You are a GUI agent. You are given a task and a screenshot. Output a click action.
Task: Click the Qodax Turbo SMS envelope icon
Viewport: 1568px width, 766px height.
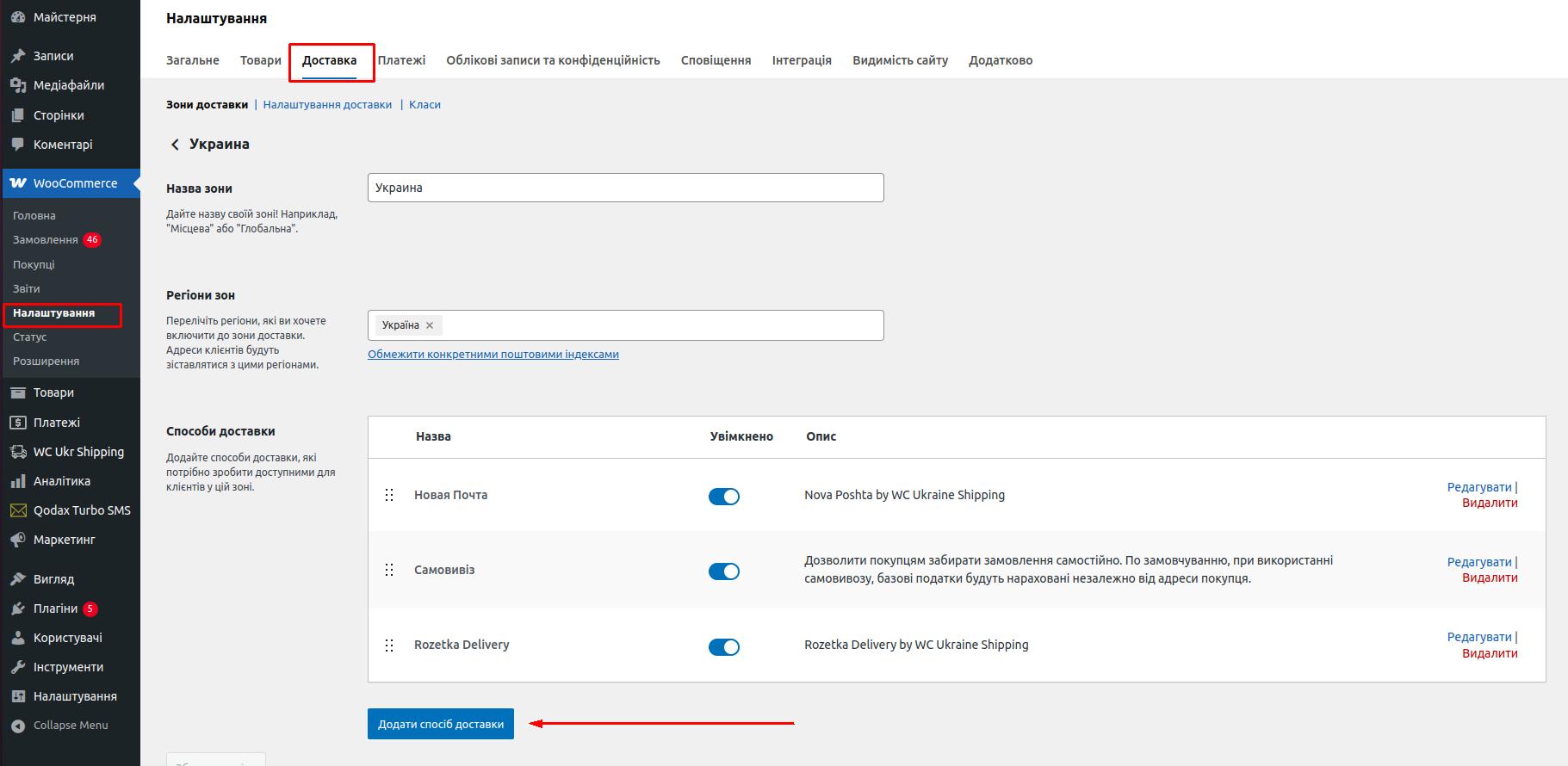pyautogui.click(x=18, y=510)
